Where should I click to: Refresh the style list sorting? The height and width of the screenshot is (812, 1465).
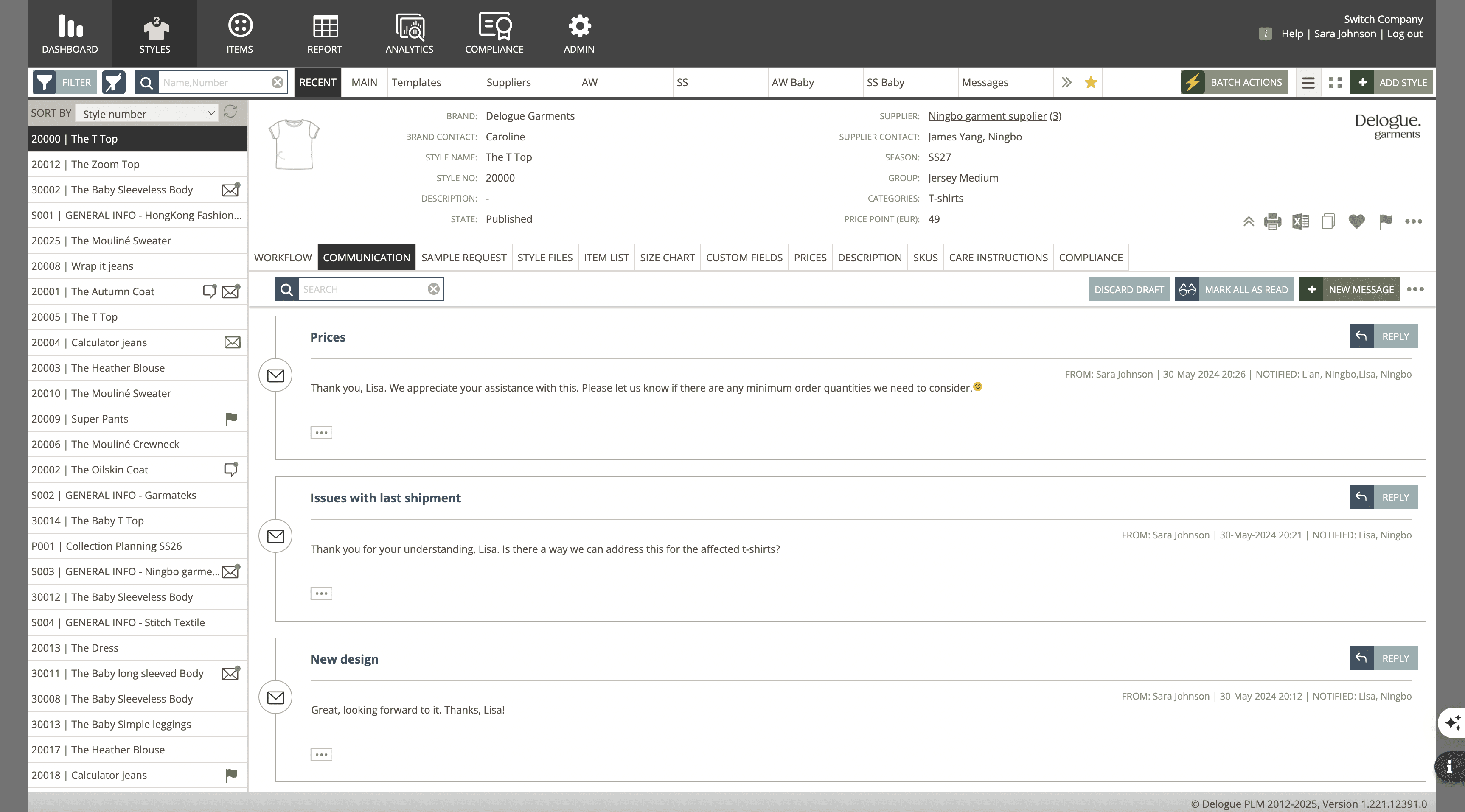[230, 112]
